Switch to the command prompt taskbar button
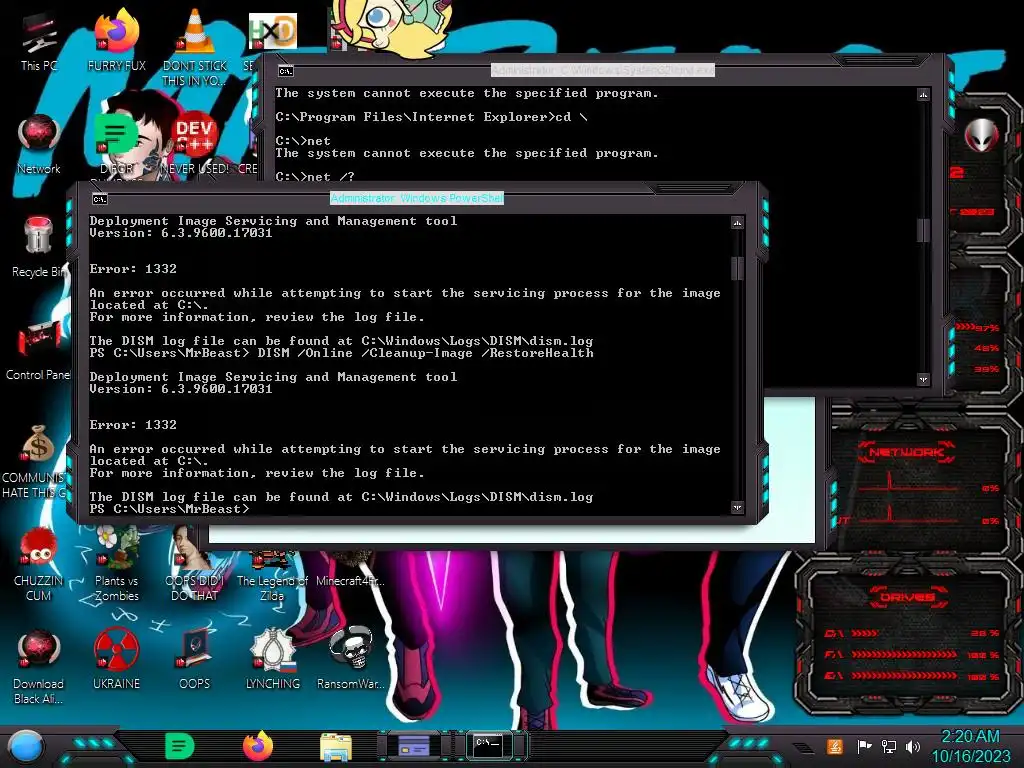1024x768 pixels. [x=488, y=745]
